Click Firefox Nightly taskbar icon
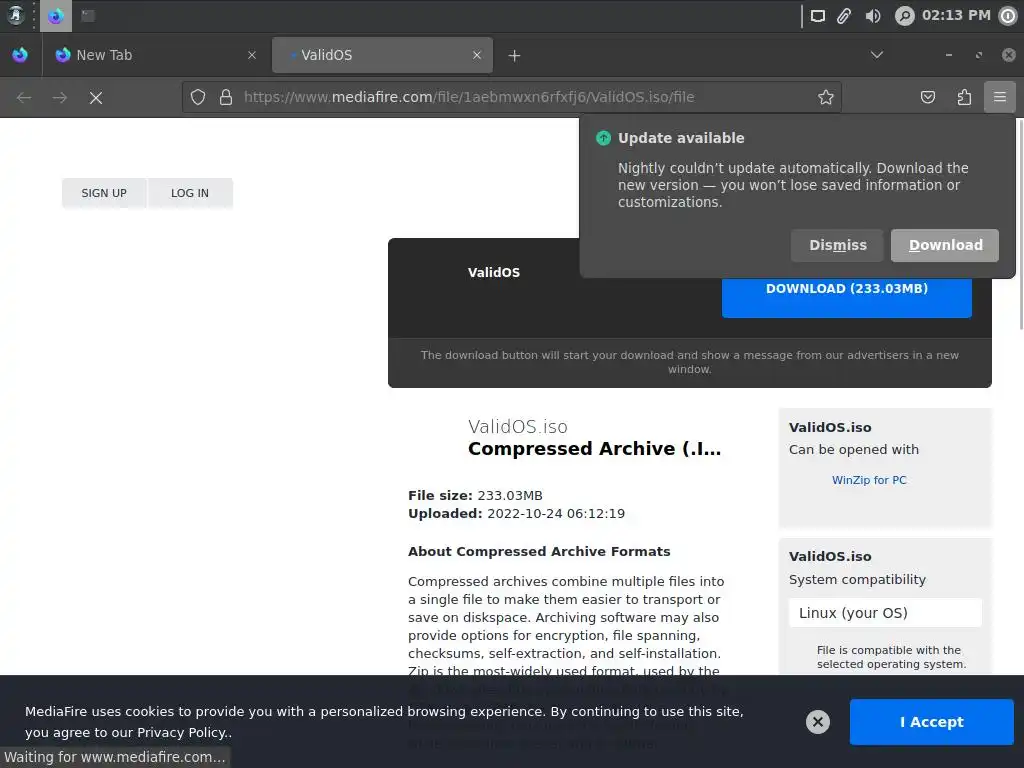Screen dimensions: 1024x768 coord(56,16)
